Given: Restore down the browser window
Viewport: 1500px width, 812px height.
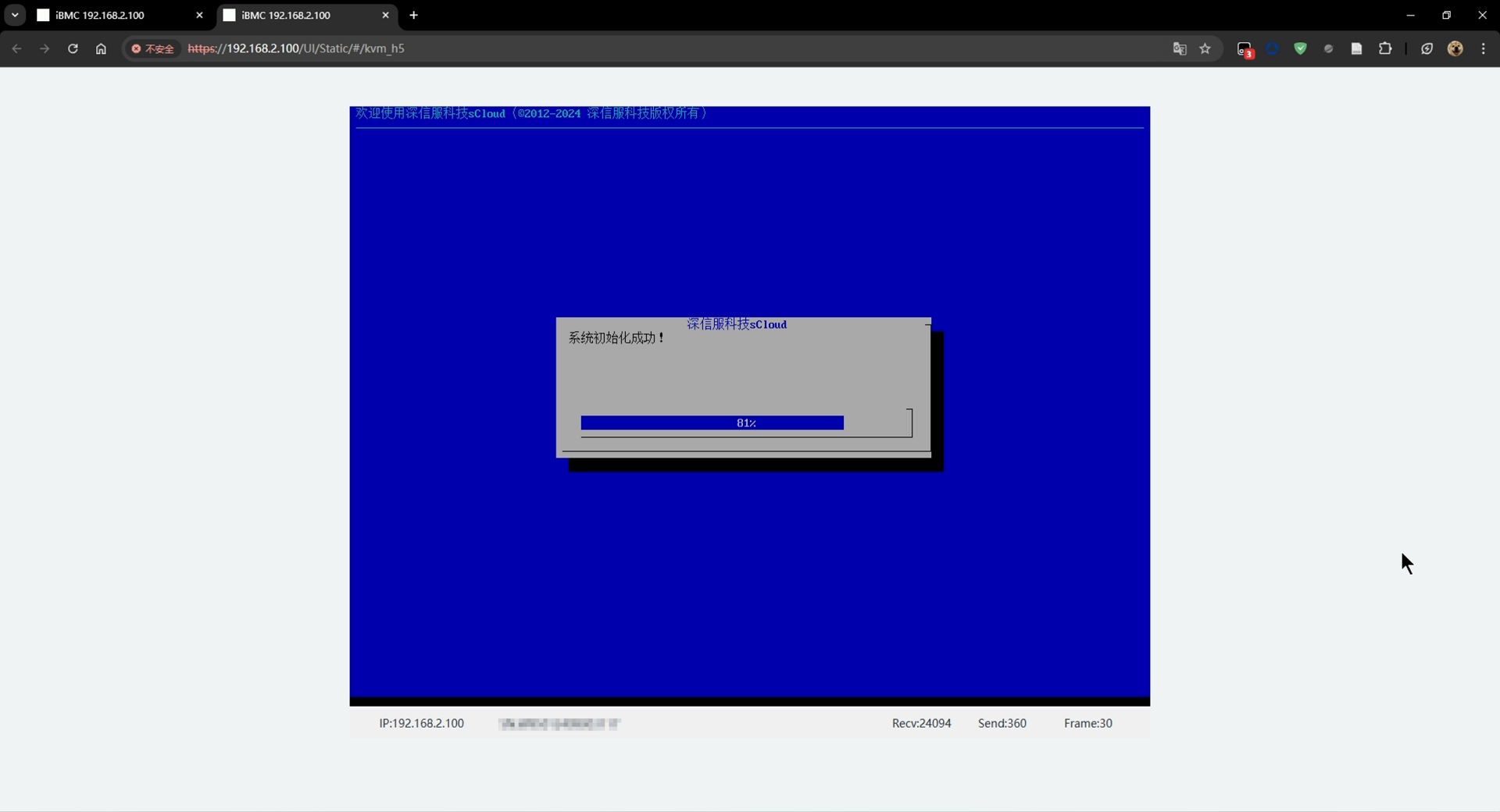Looking at the screenshot, I should (x=1446, y=15).
